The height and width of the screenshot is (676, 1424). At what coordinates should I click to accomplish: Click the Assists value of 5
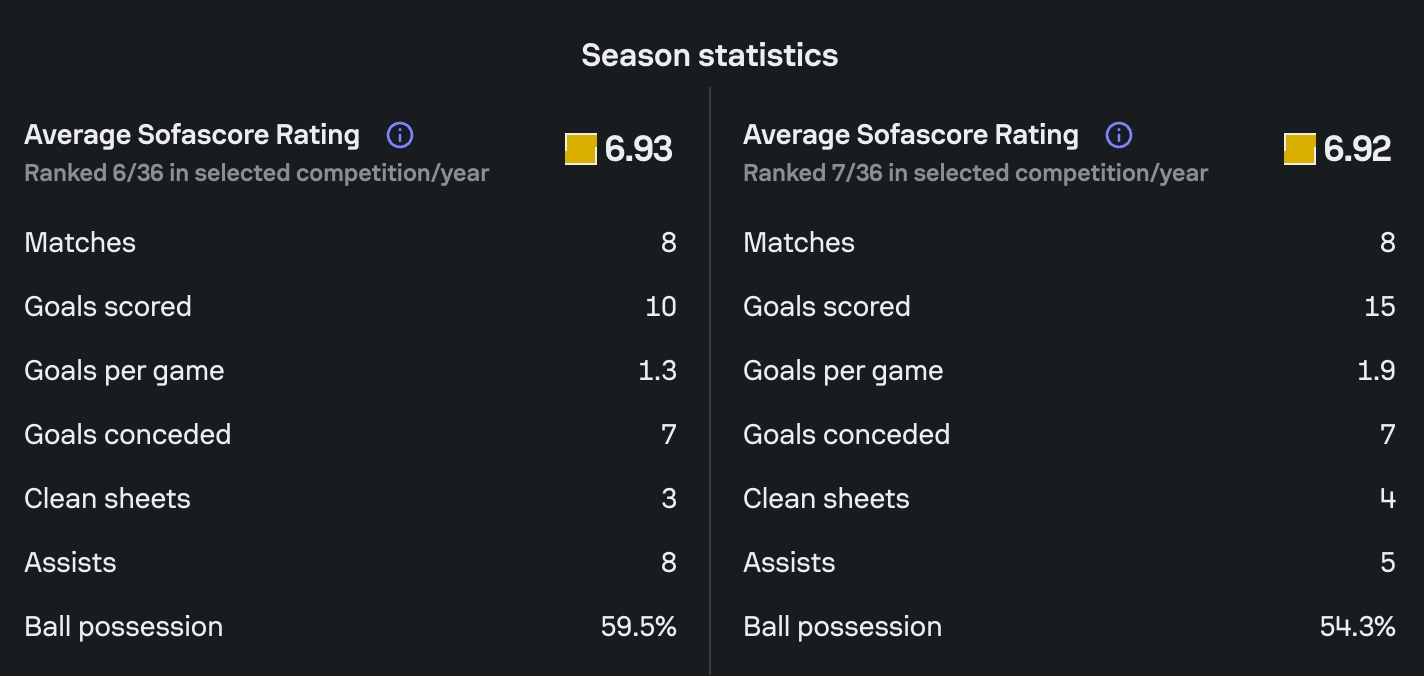click(1388, 562)
